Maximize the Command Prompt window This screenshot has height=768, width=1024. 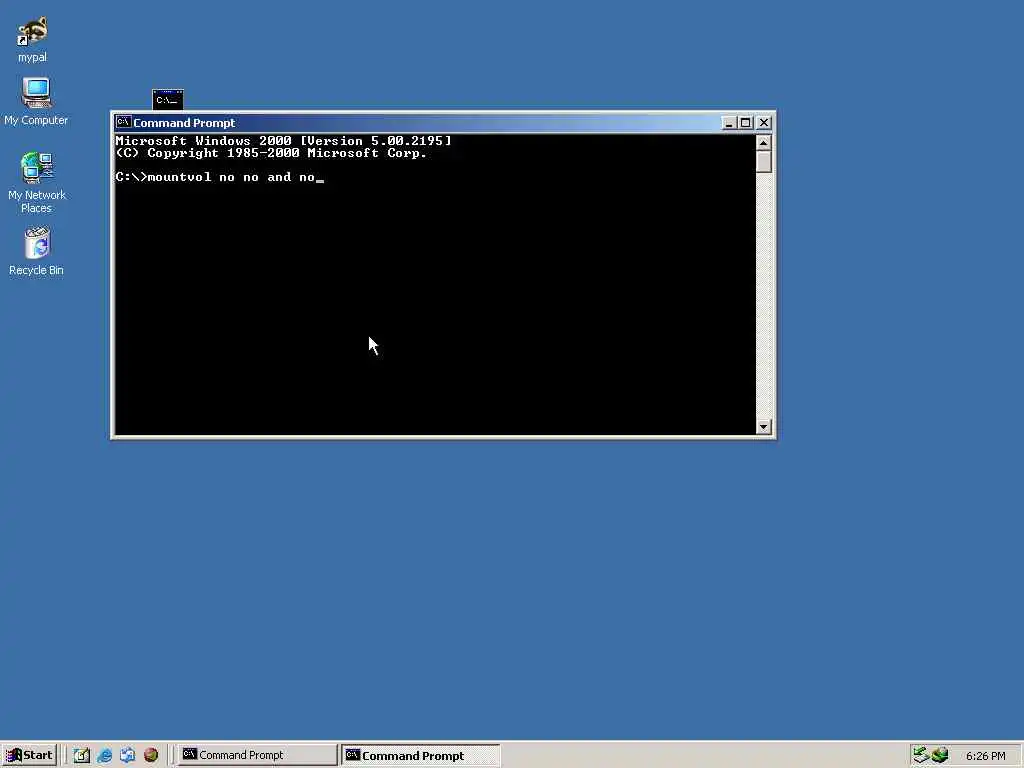pos(745,123)
